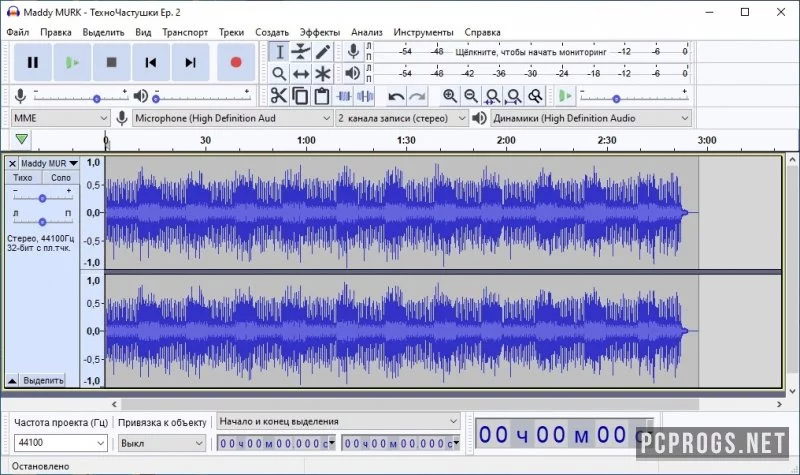Viewport: 800px width, 475px height.
Task: Click the selection start time field
Action: pos(276,443)
